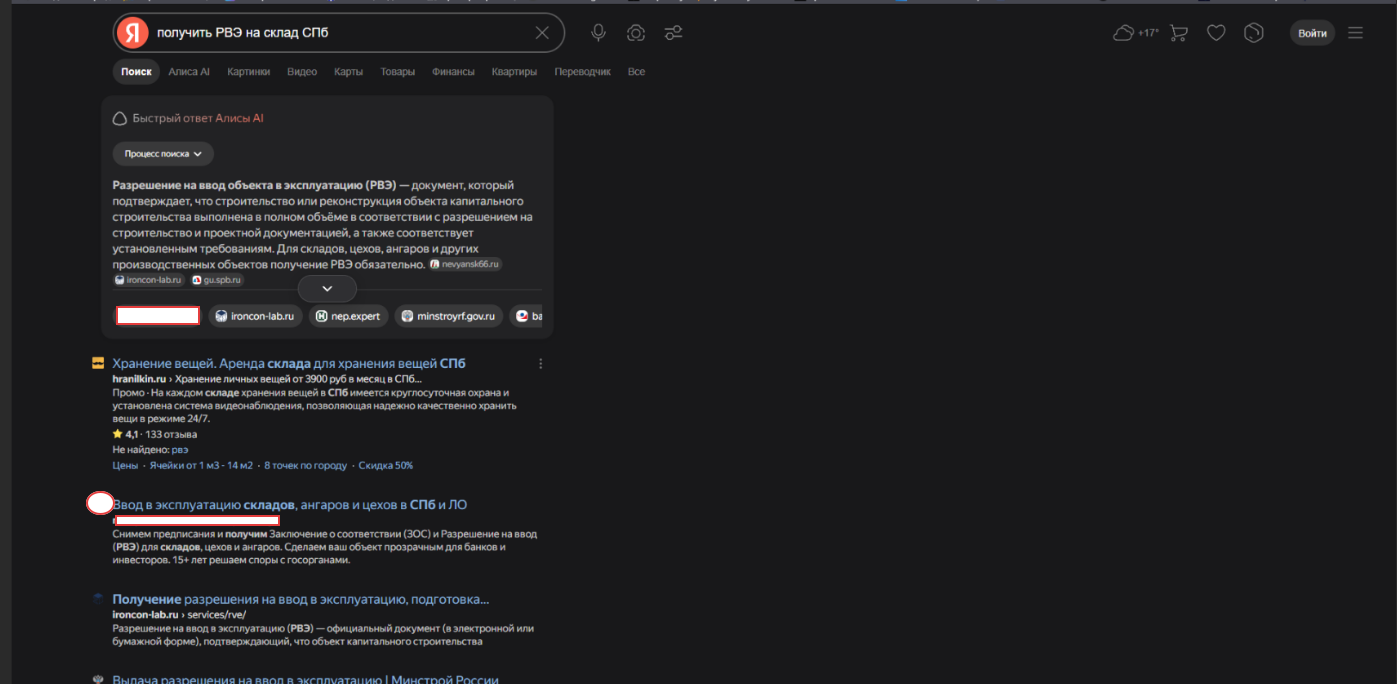This screenshot has height=684, width=1397.
Task: Clear the search query with the X
Action: coord(542,33)
